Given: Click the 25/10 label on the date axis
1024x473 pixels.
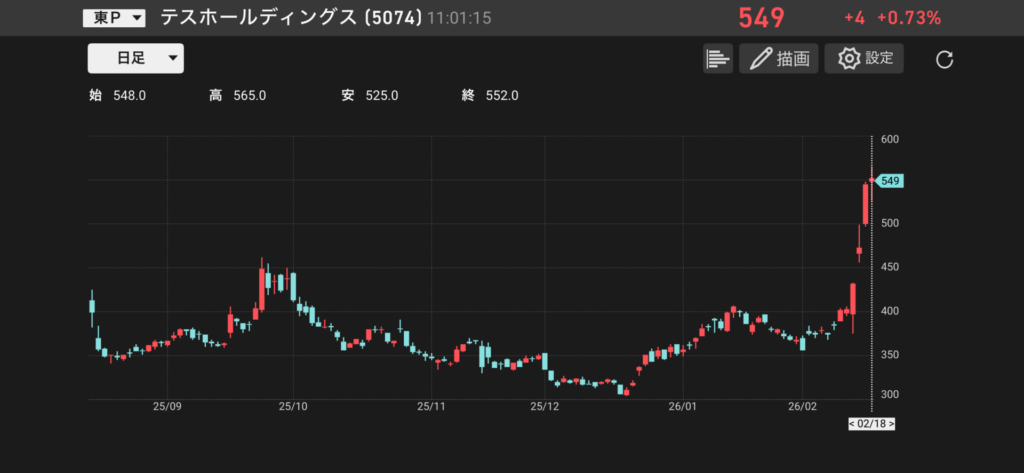Looking at the screenshot, I should coord(293,407).
